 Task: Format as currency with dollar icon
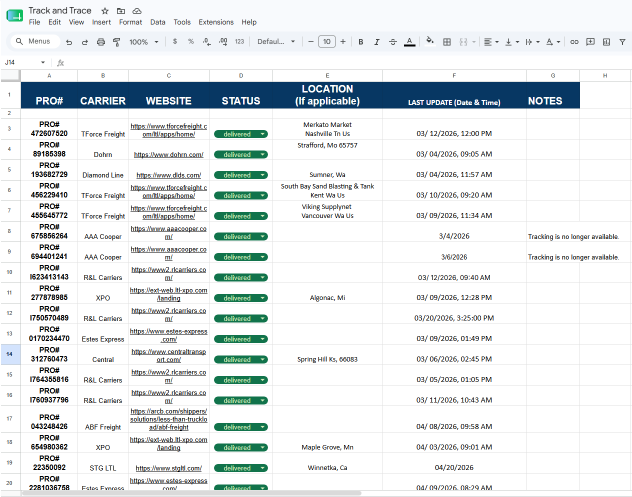175,42
